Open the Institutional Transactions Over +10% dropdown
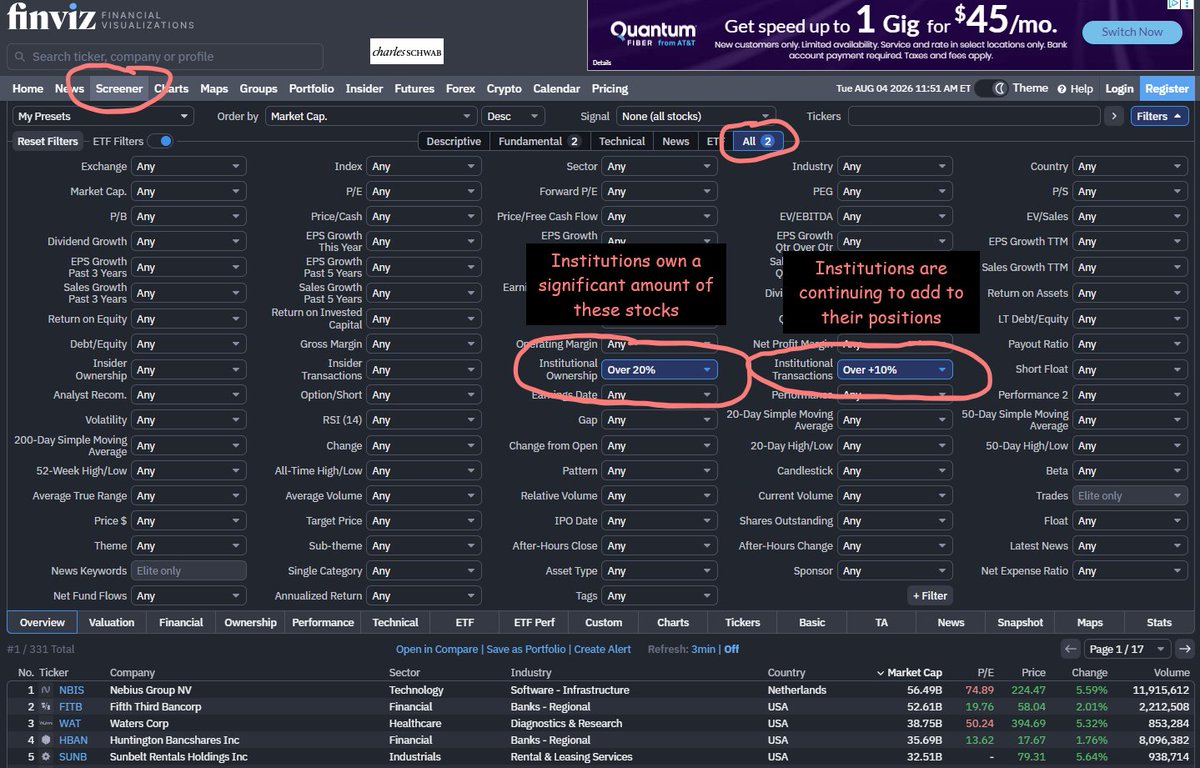This screenshot has width=1200, height=768. 895,370
